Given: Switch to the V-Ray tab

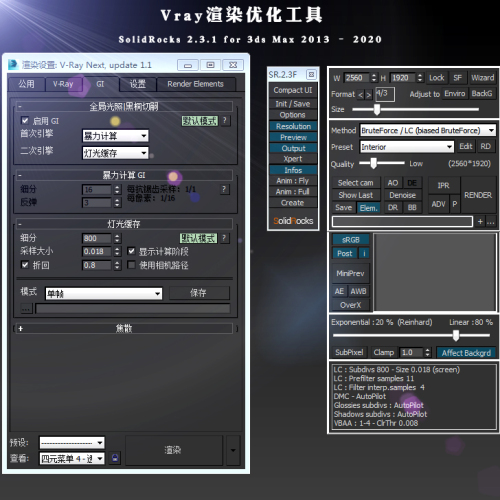Looking at the screenshot, I should pos(63,84).
